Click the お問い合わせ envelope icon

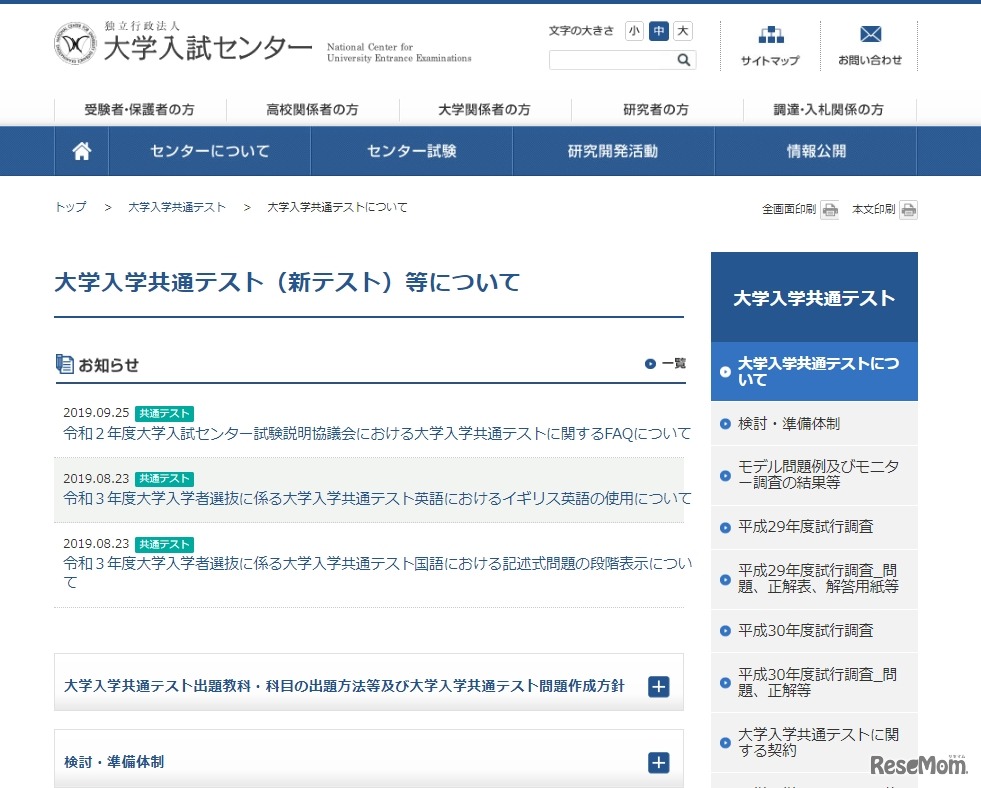click(870, 36)
